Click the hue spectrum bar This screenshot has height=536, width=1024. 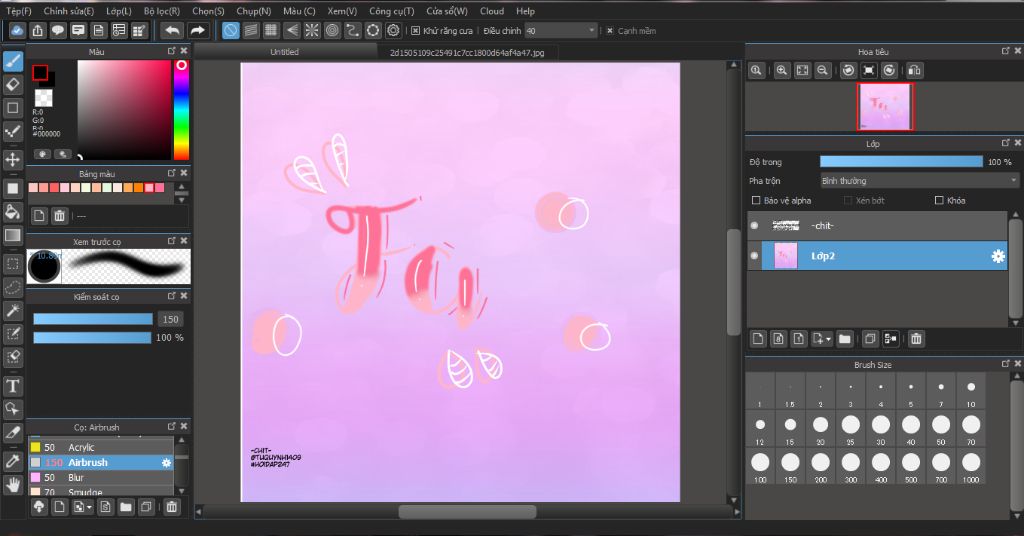coord(181,110)
